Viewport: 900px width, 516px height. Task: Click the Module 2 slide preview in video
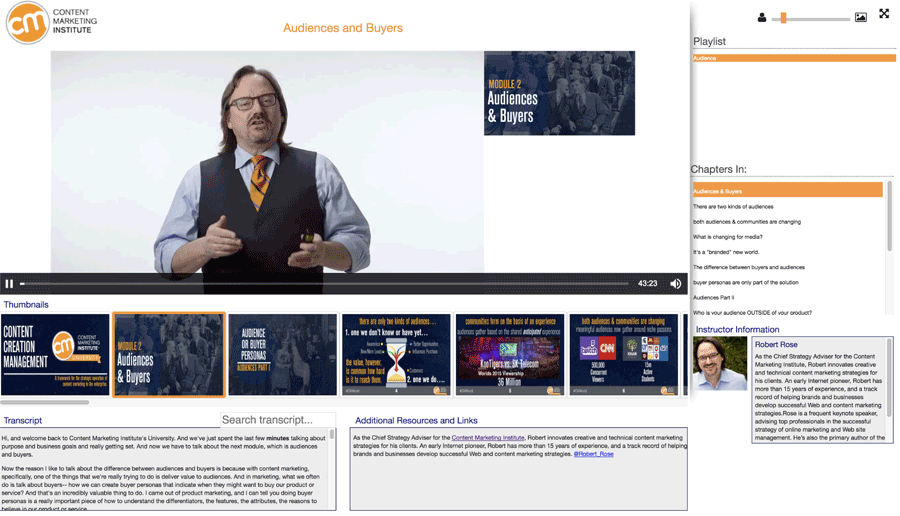point(559,93)
